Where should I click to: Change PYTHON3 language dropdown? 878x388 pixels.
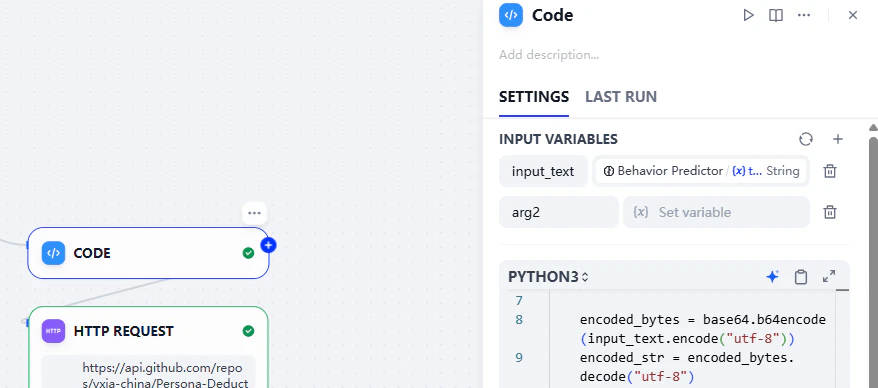point(548,277)
